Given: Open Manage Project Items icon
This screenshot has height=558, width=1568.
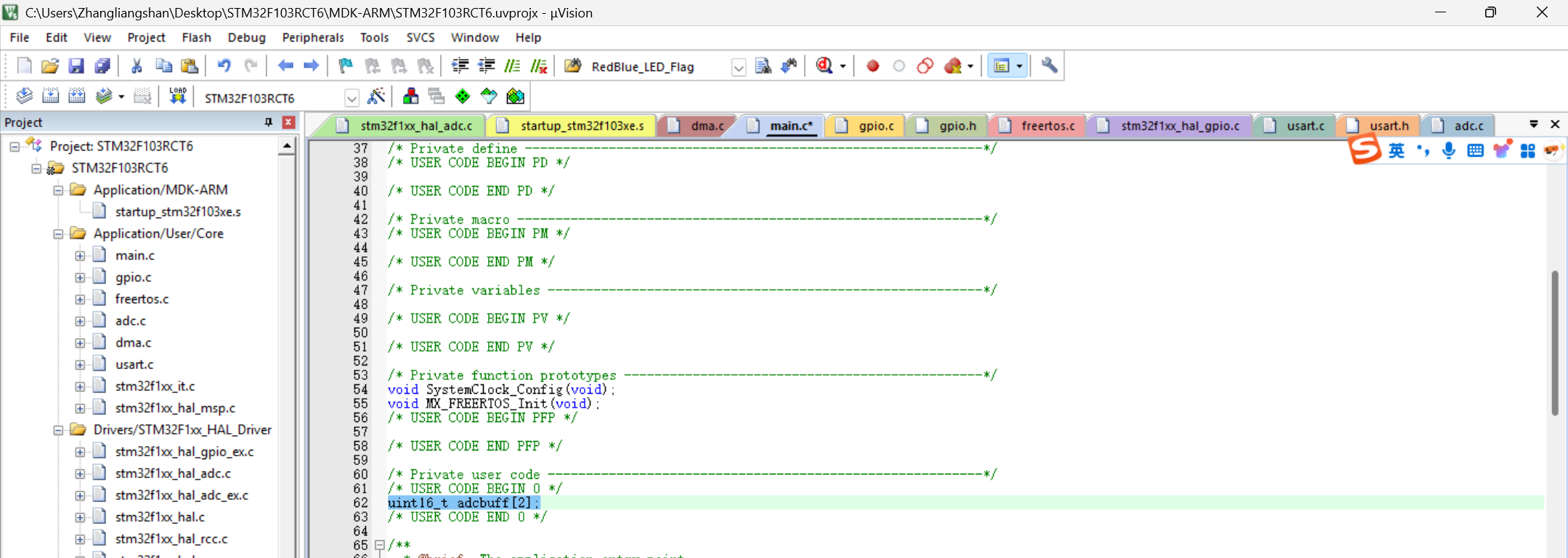Looking at the screenshot, I should pos(410,96).
